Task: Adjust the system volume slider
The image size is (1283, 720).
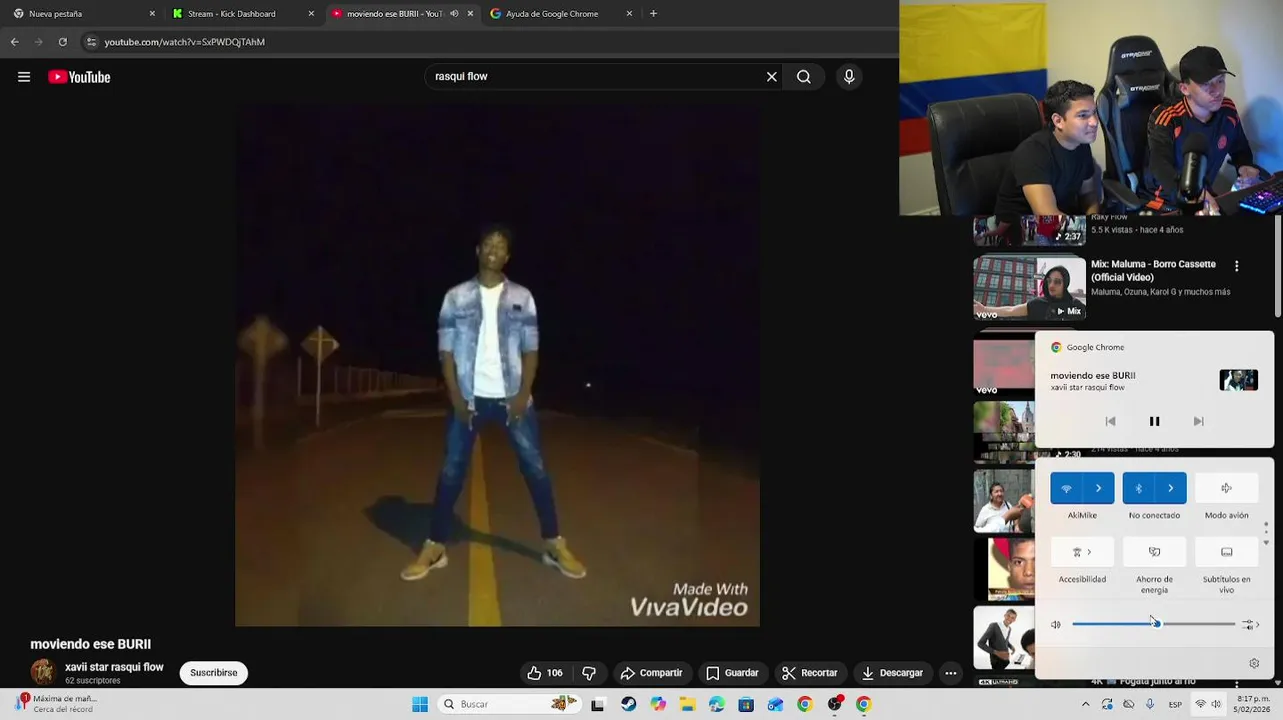Action: coord(1154,624)
